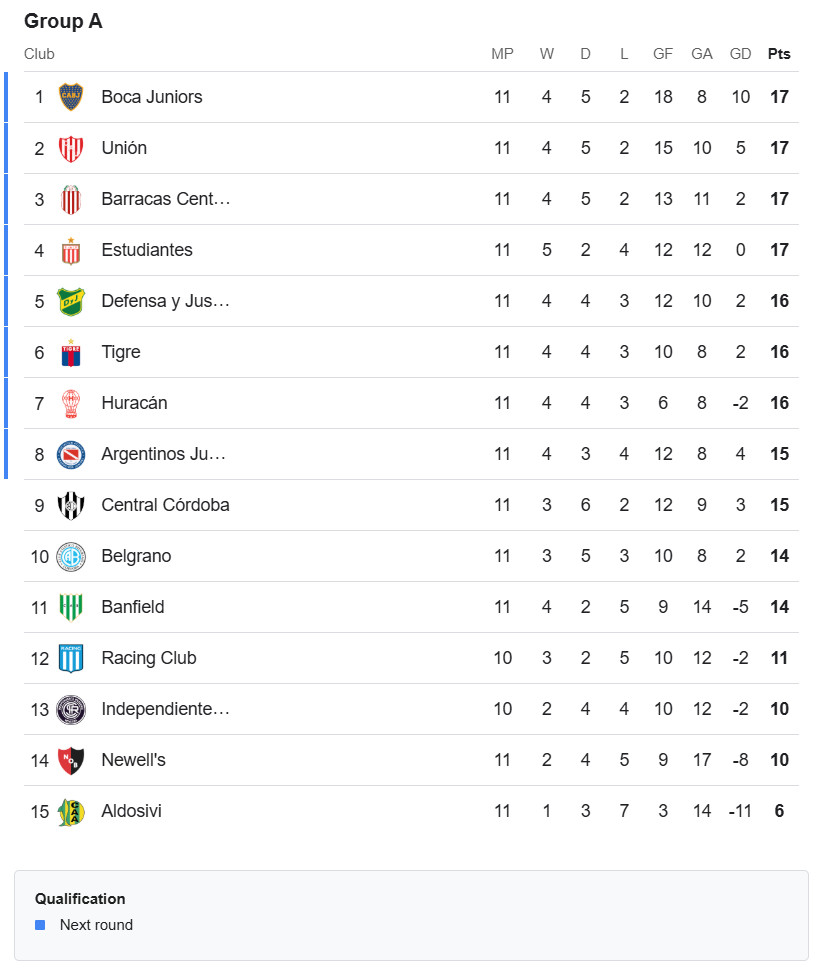Click the Estudiantes club crest
This screenshot has height=979, width=817.
(x=70, y=250)
